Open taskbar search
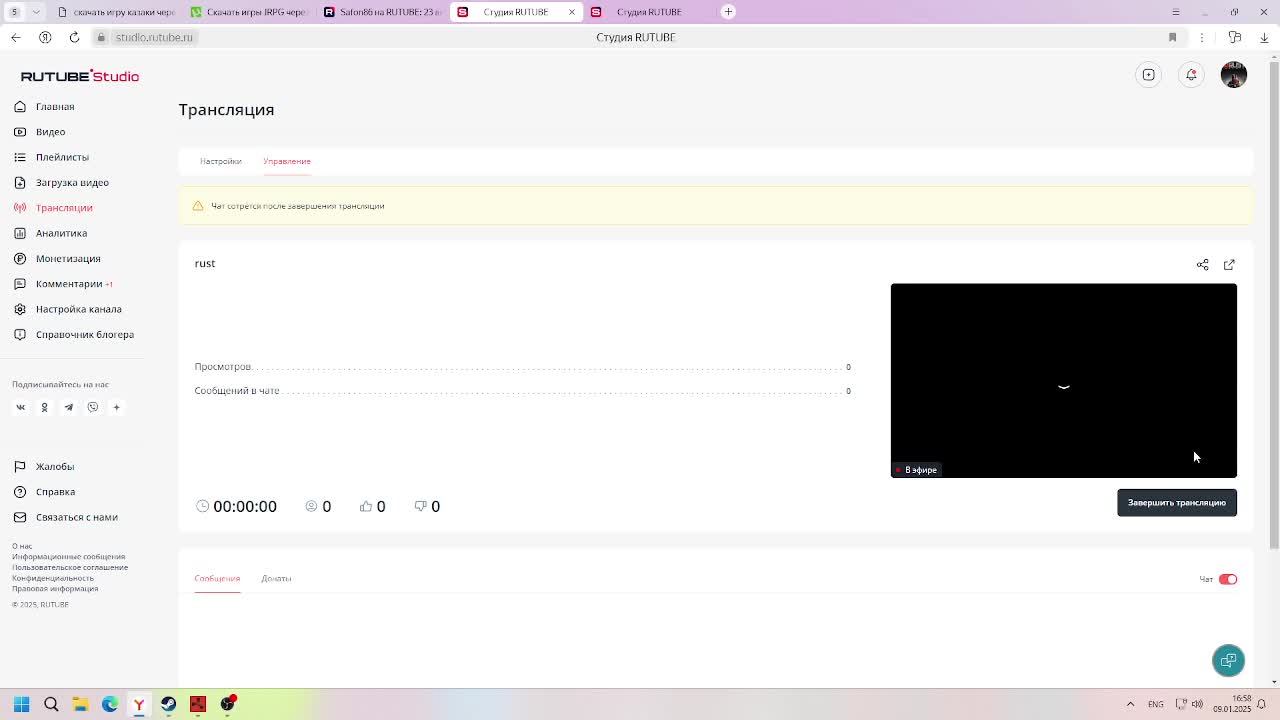Screen dimensions: 1280x720 [51, 704]
